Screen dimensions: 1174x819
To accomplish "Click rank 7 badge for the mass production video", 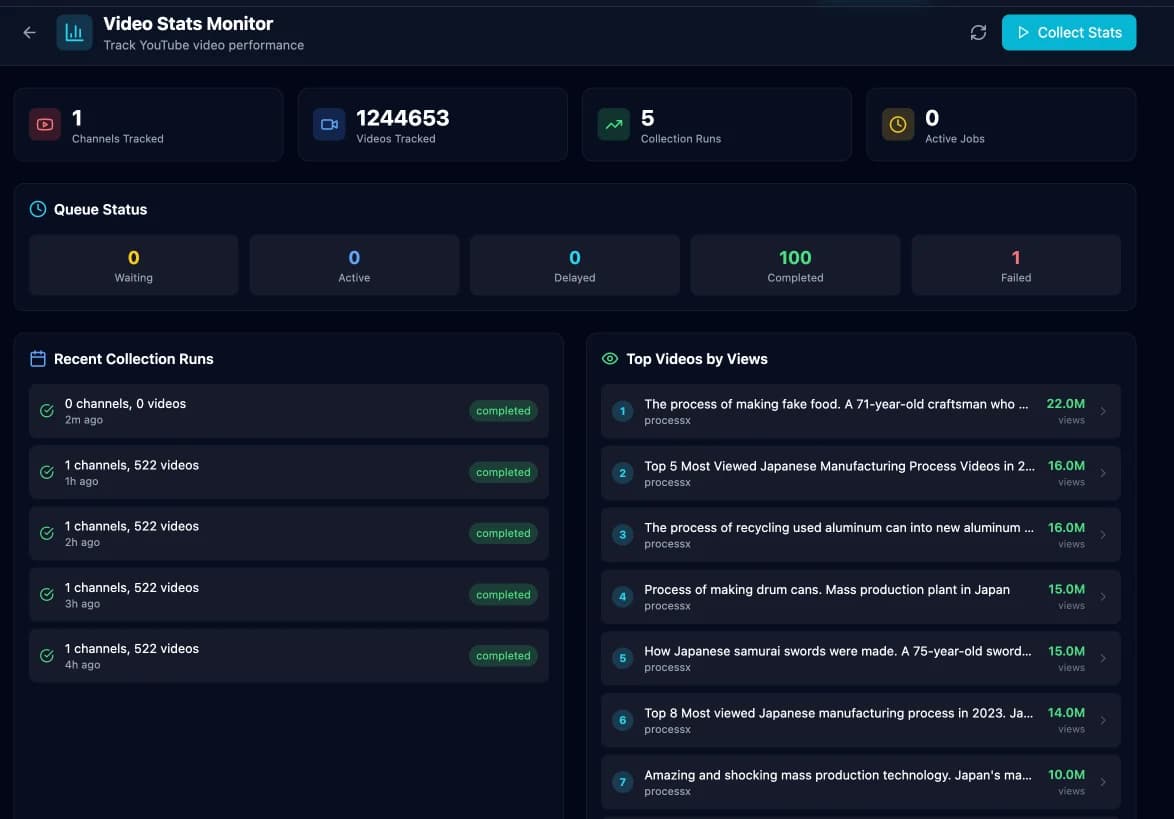I will (622, 782).
